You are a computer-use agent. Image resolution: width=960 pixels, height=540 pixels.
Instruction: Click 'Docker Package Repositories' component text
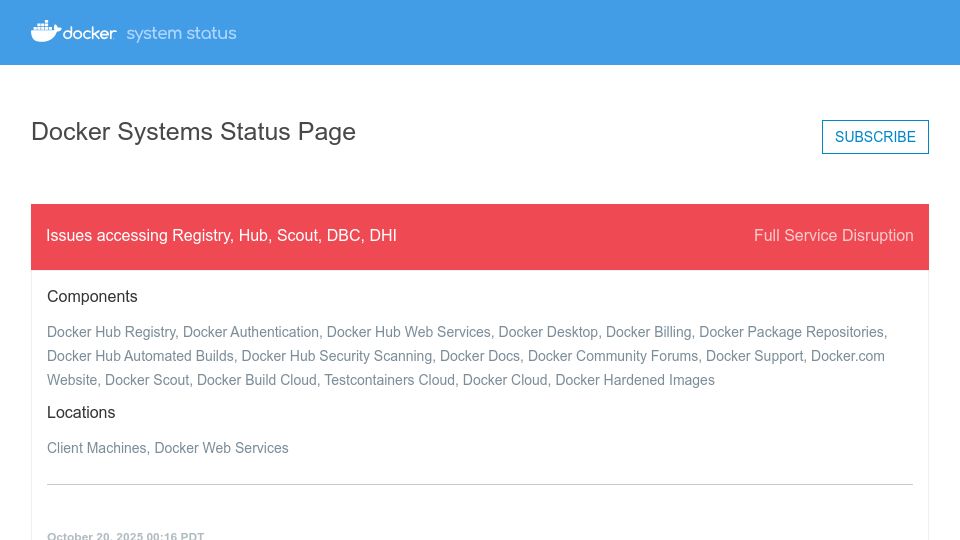[x=791, y=332]
